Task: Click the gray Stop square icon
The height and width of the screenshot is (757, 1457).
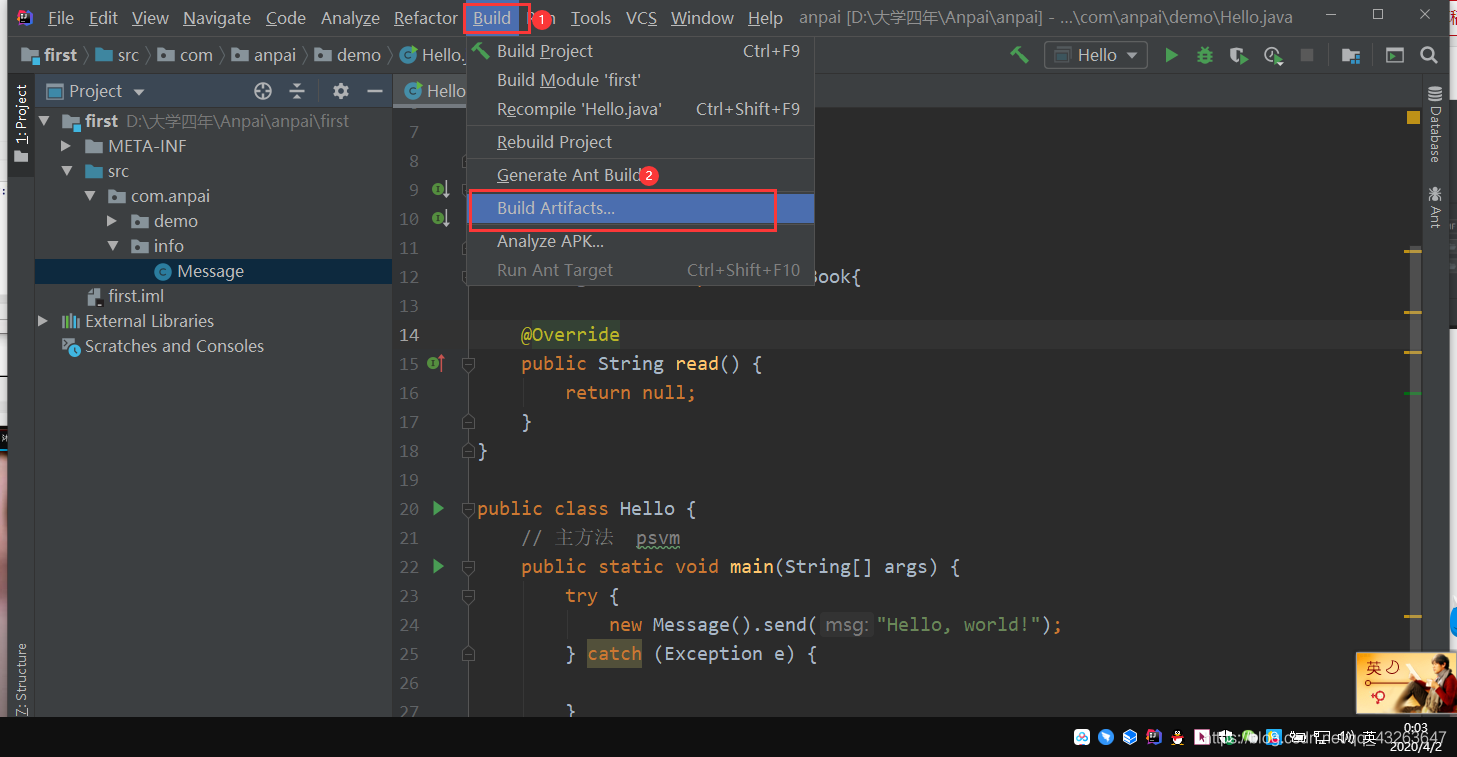Action: coord(1306,55)
